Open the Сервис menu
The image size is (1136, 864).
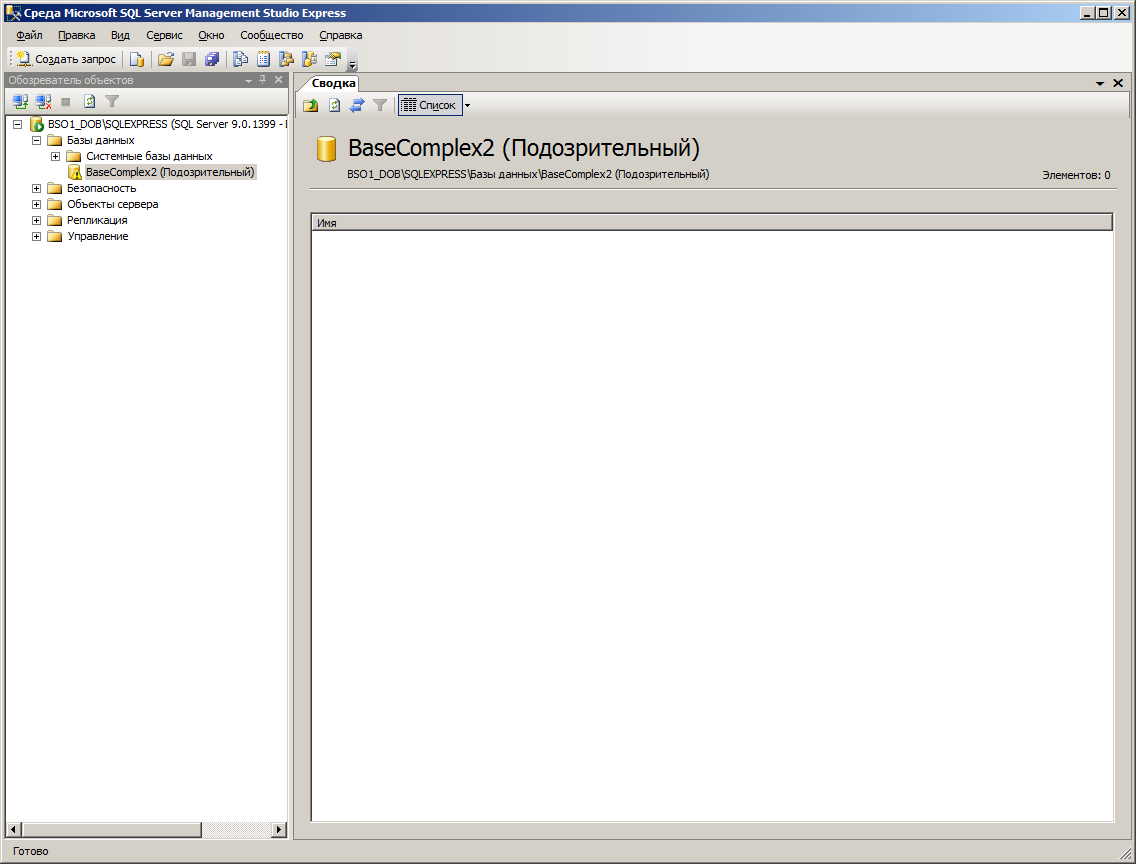(x=164, y=35)
